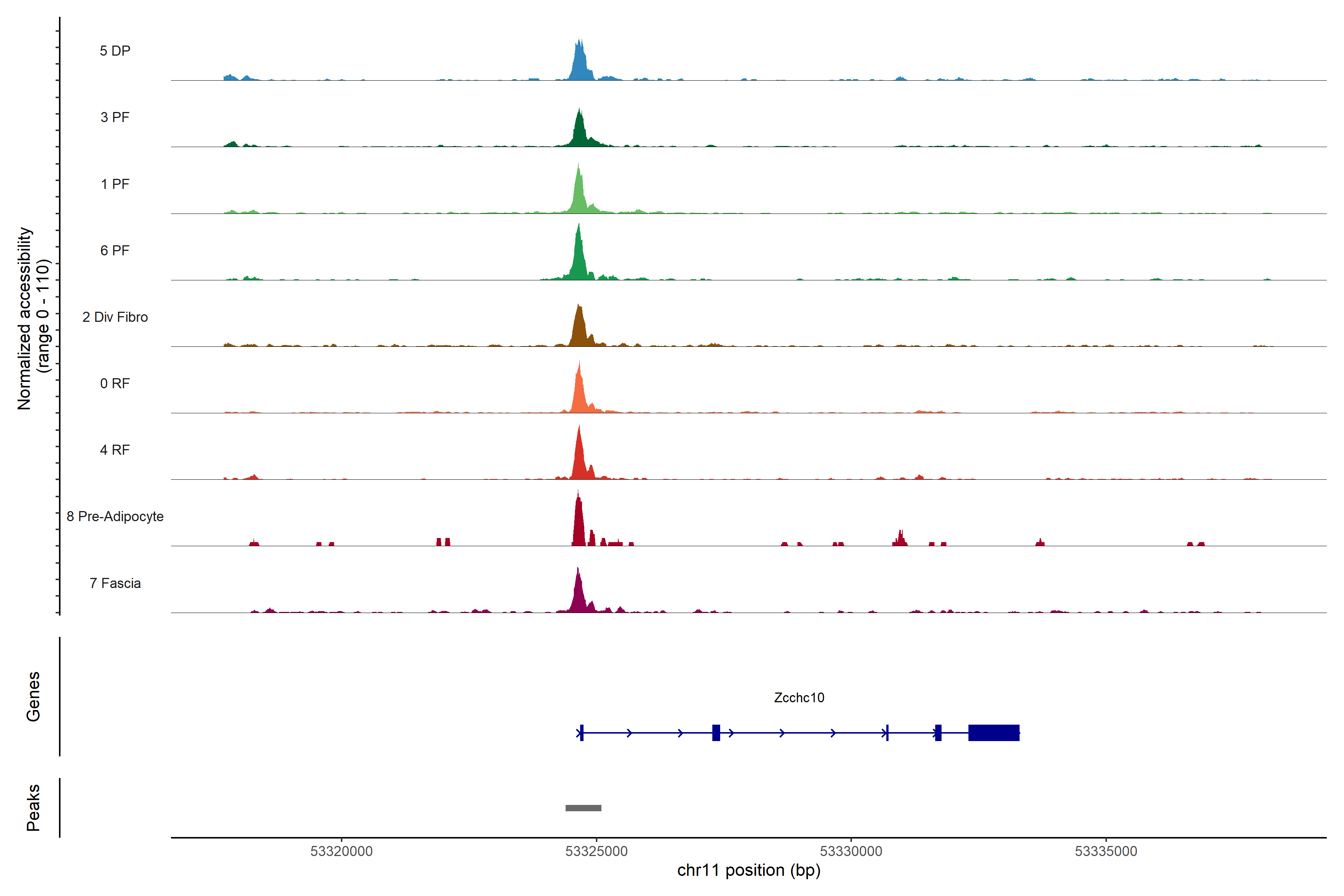The image size is (1344, 896).
Task: Click the Genes panel label
Action: click(33, 697)
